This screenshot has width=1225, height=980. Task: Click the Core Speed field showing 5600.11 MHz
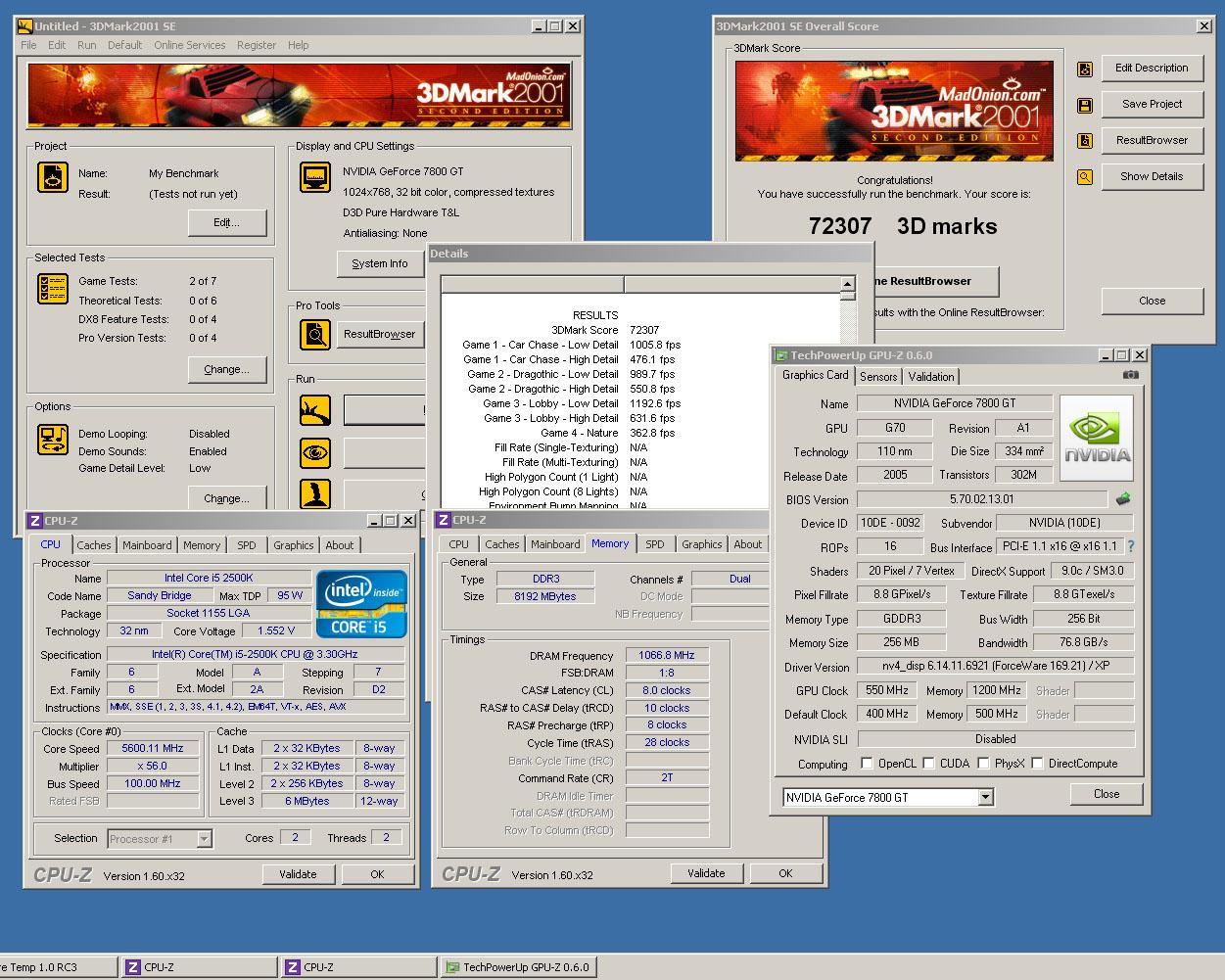click(153, 748)
